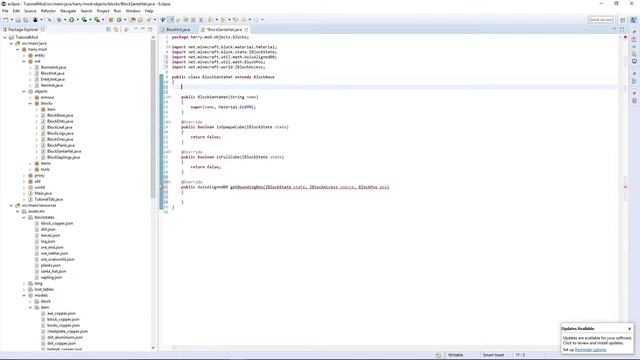Image resolution: width=640 pixels, height=360 pixels.
Task: Select block_copper.json under blockstates
Action: pos(57,223)
